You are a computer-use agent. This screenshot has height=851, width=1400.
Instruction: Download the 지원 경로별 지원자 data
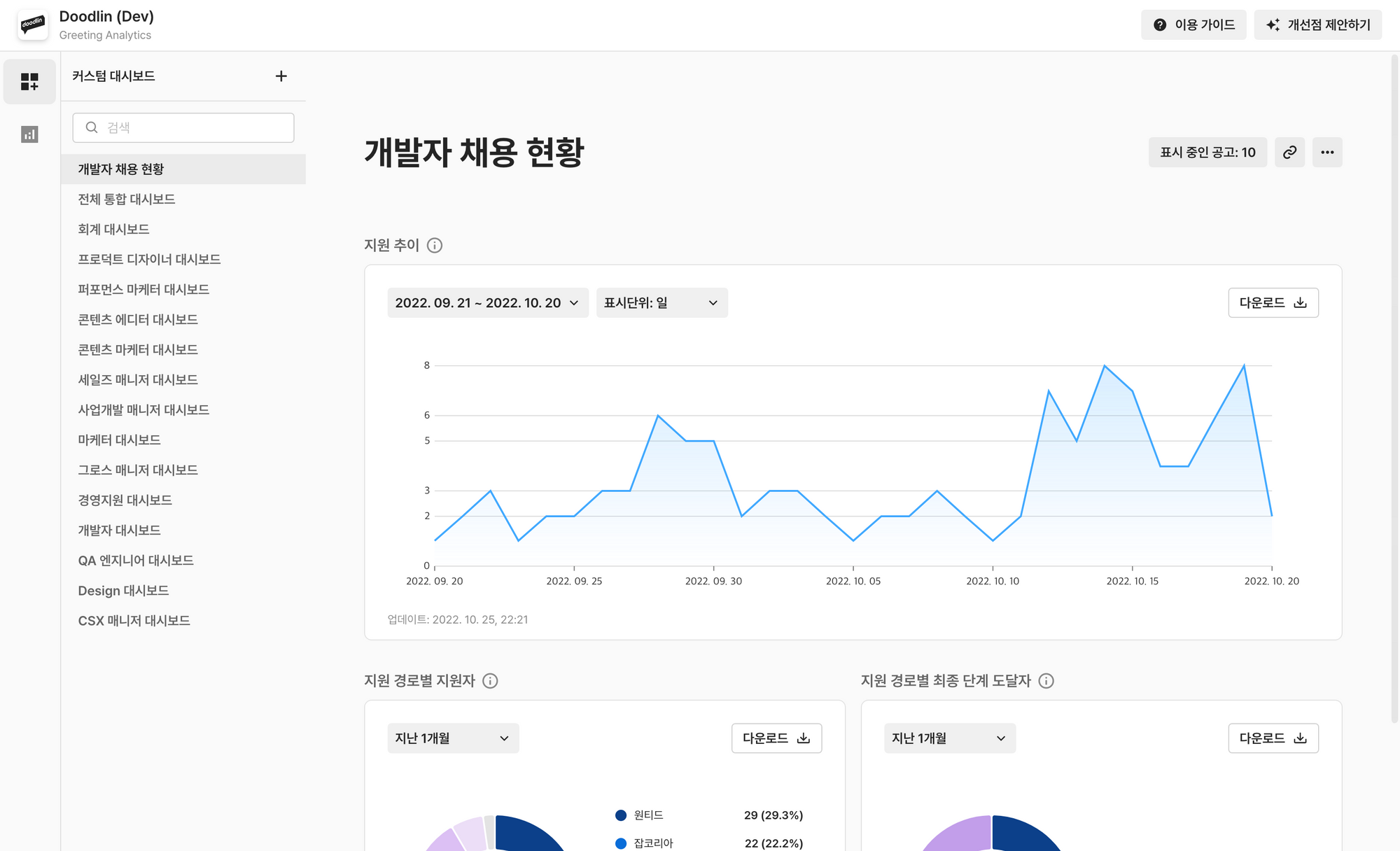tap(776, 738)
